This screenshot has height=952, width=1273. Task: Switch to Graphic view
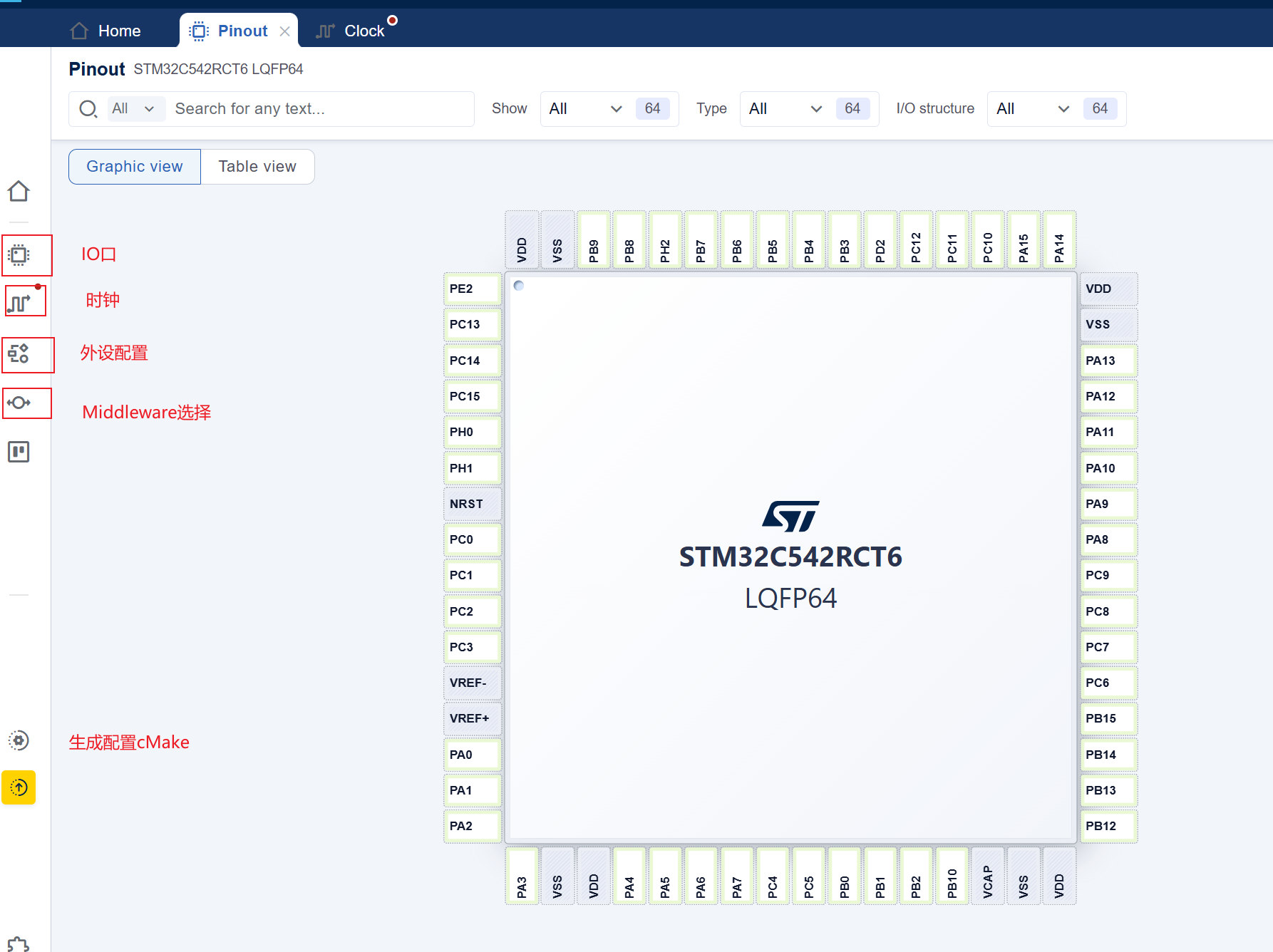click(x=135, y=167)
